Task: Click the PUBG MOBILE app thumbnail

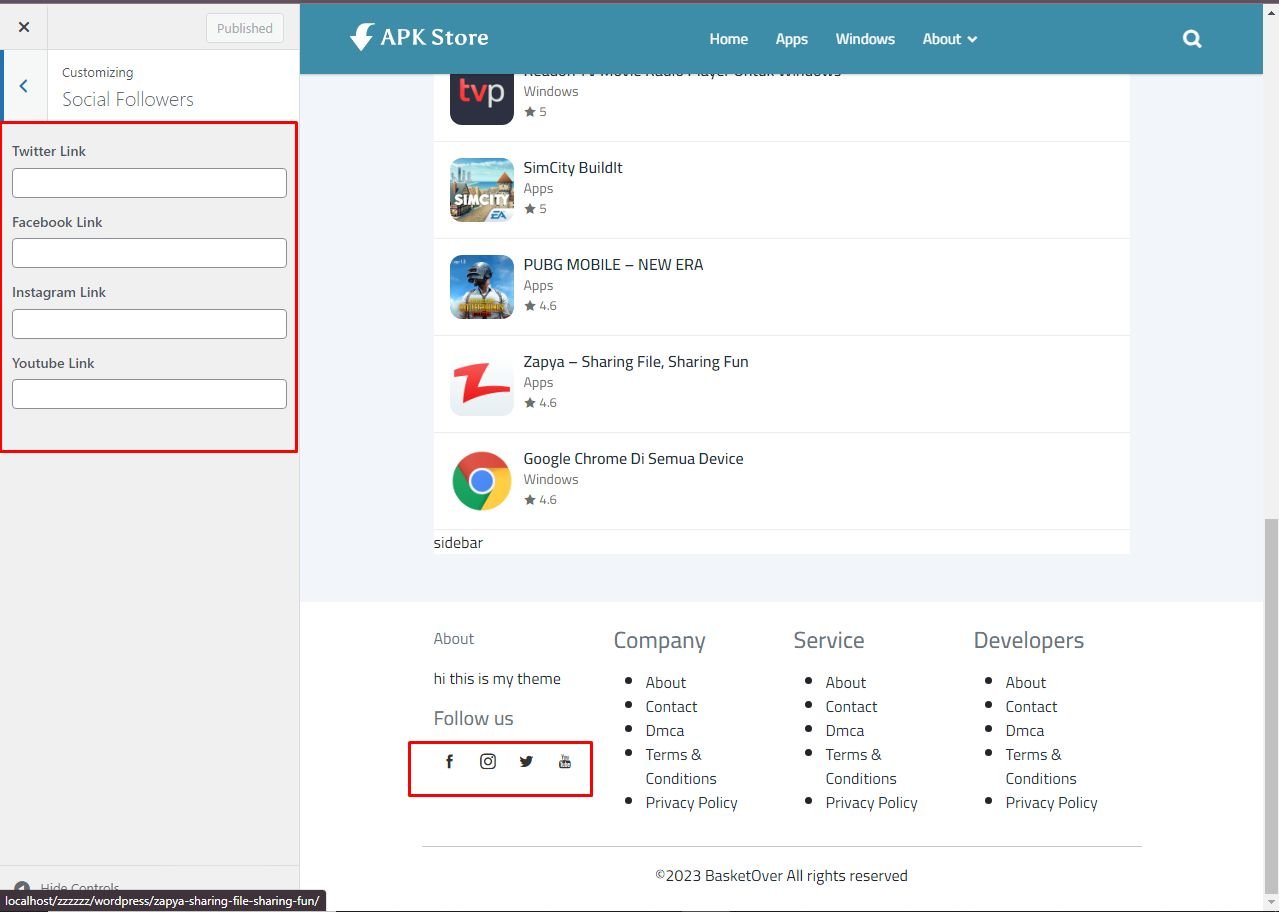Action: pyautogui.click(x=482, y=287)
